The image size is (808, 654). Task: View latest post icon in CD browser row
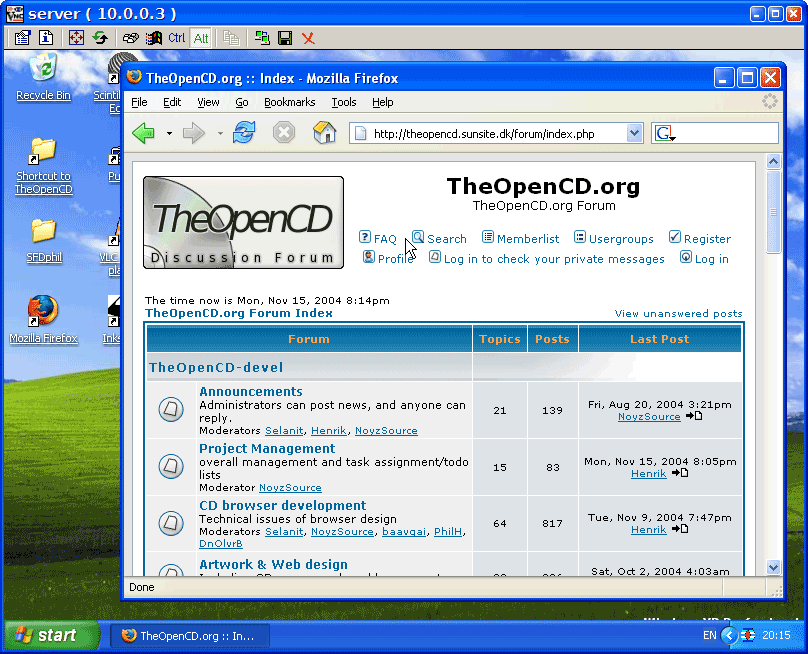(x=680, y=529)
